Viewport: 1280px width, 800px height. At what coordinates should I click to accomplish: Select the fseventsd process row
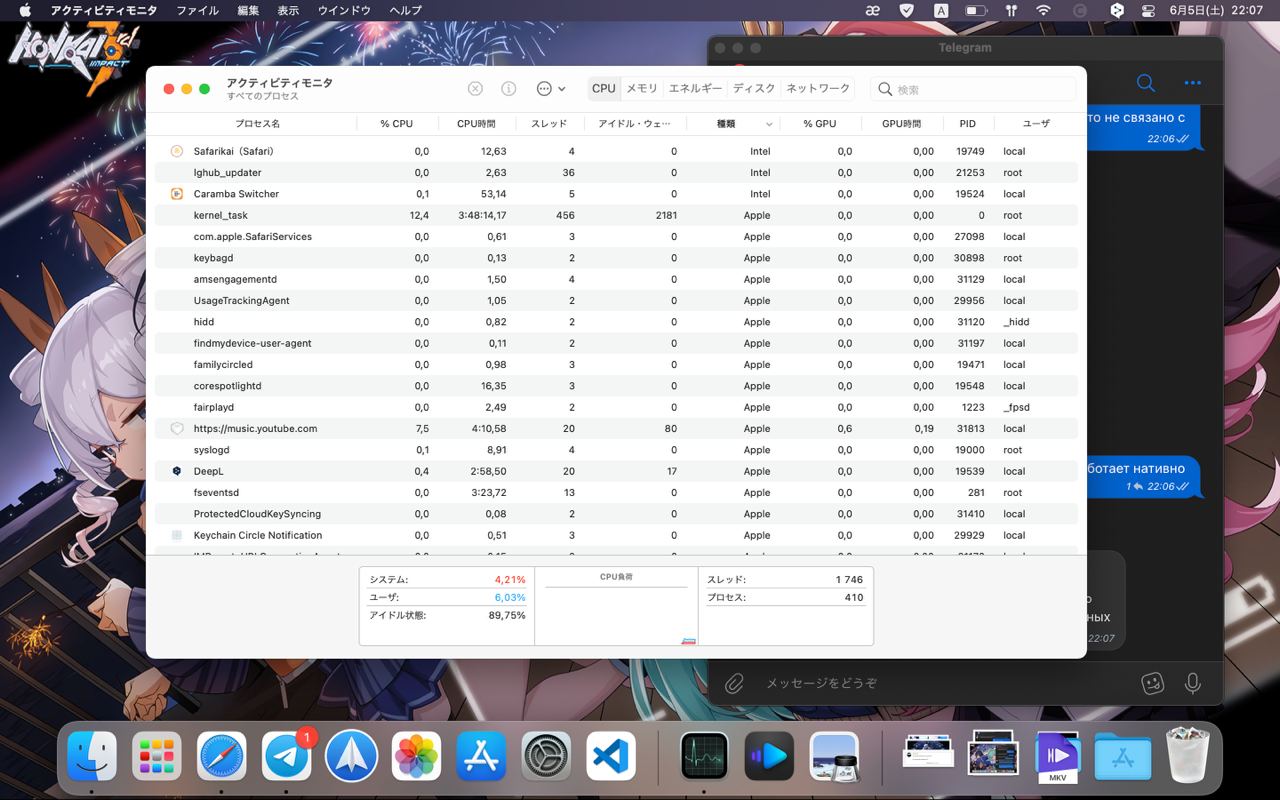tap(615, 492)
